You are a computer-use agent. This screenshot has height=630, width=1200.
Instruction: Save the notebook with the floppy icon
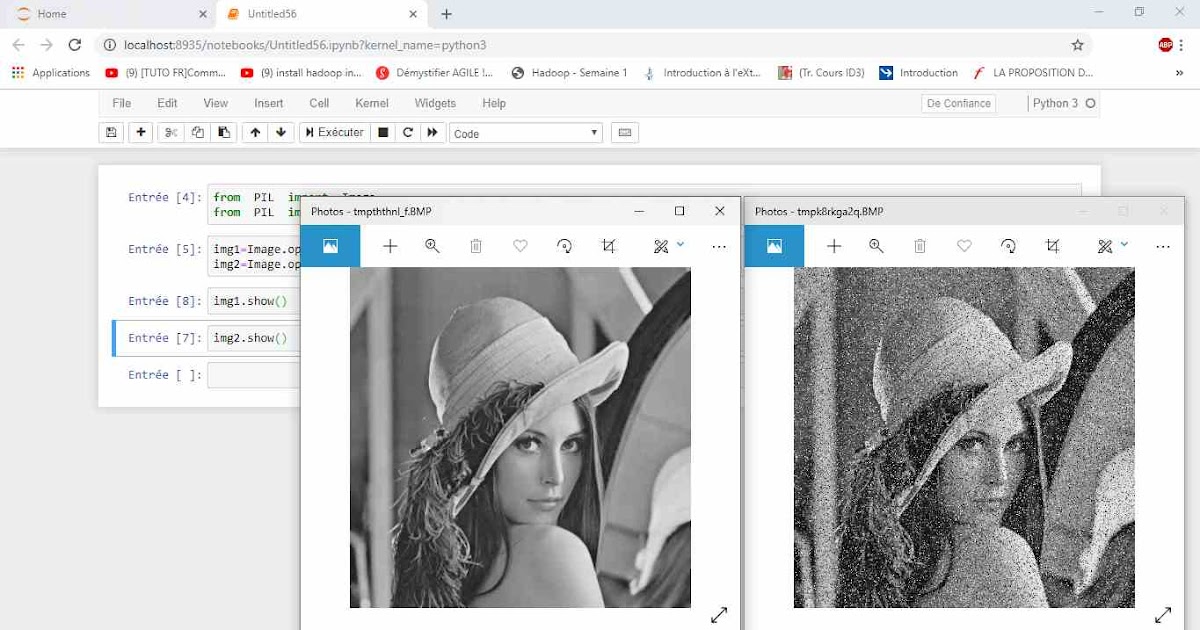[111, 133]
